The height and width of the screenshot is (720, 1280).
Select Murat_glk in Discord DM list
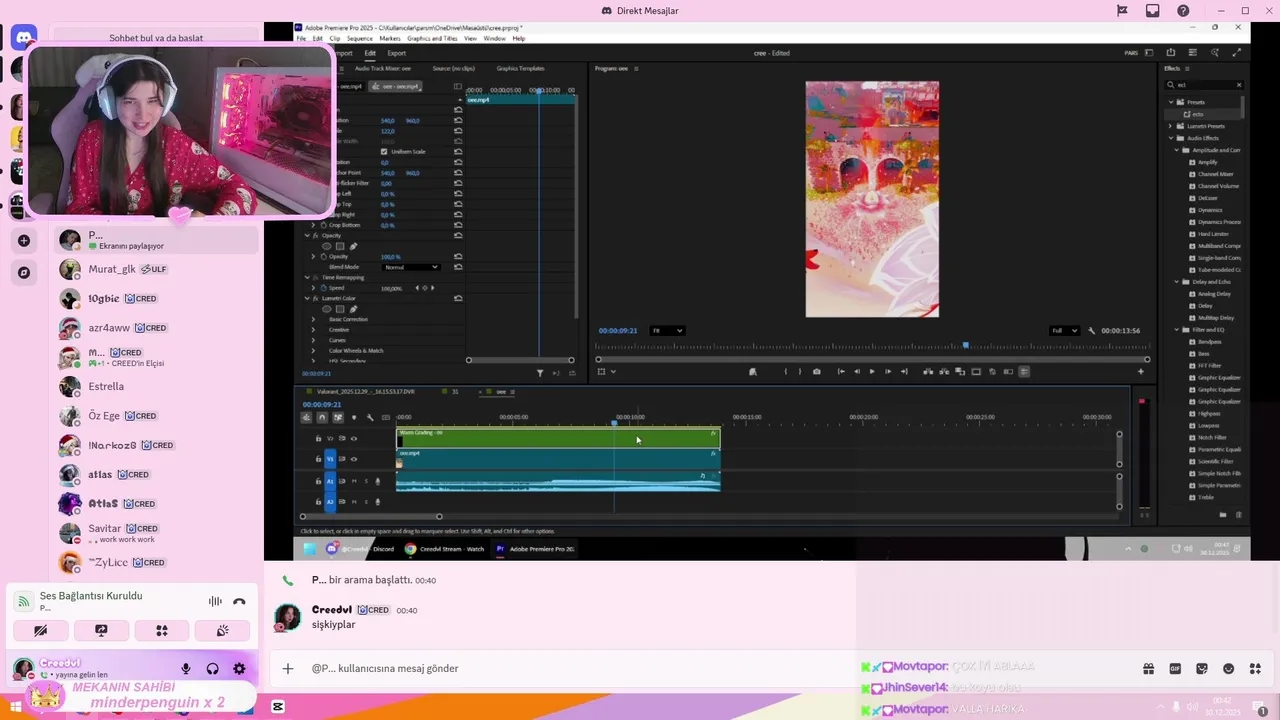157,269
